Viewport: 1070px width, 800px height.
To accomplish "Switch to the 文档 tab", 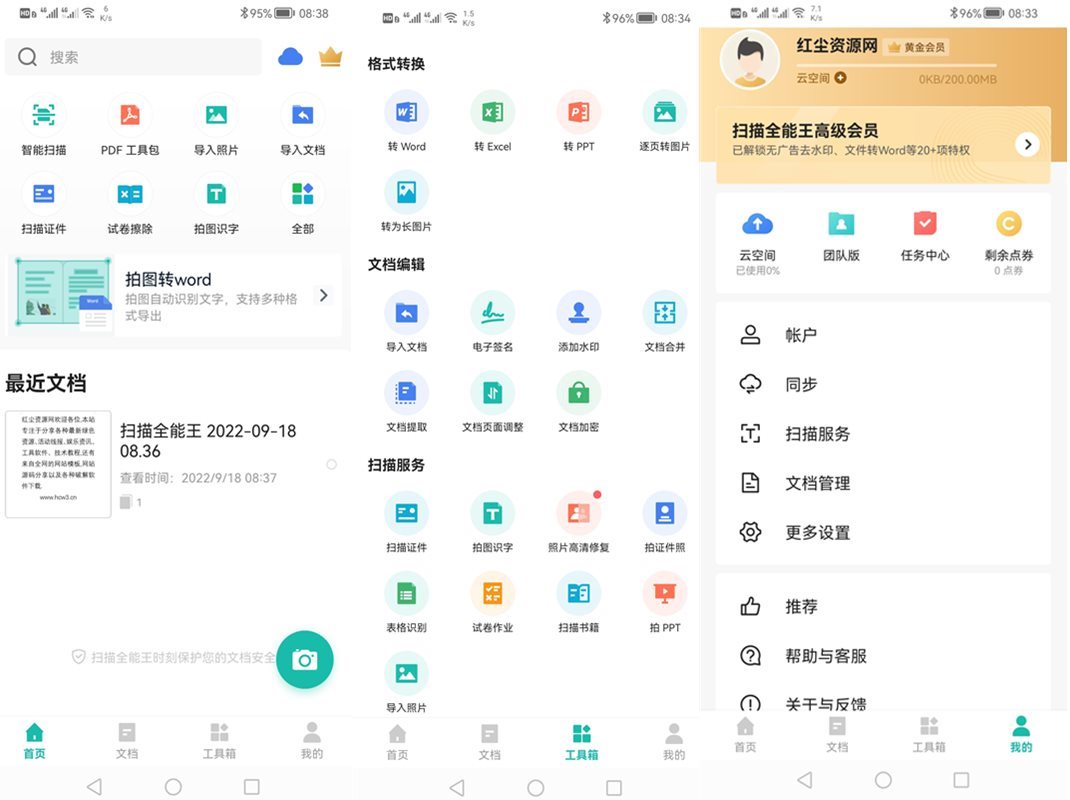I will [x=127, y=740].
